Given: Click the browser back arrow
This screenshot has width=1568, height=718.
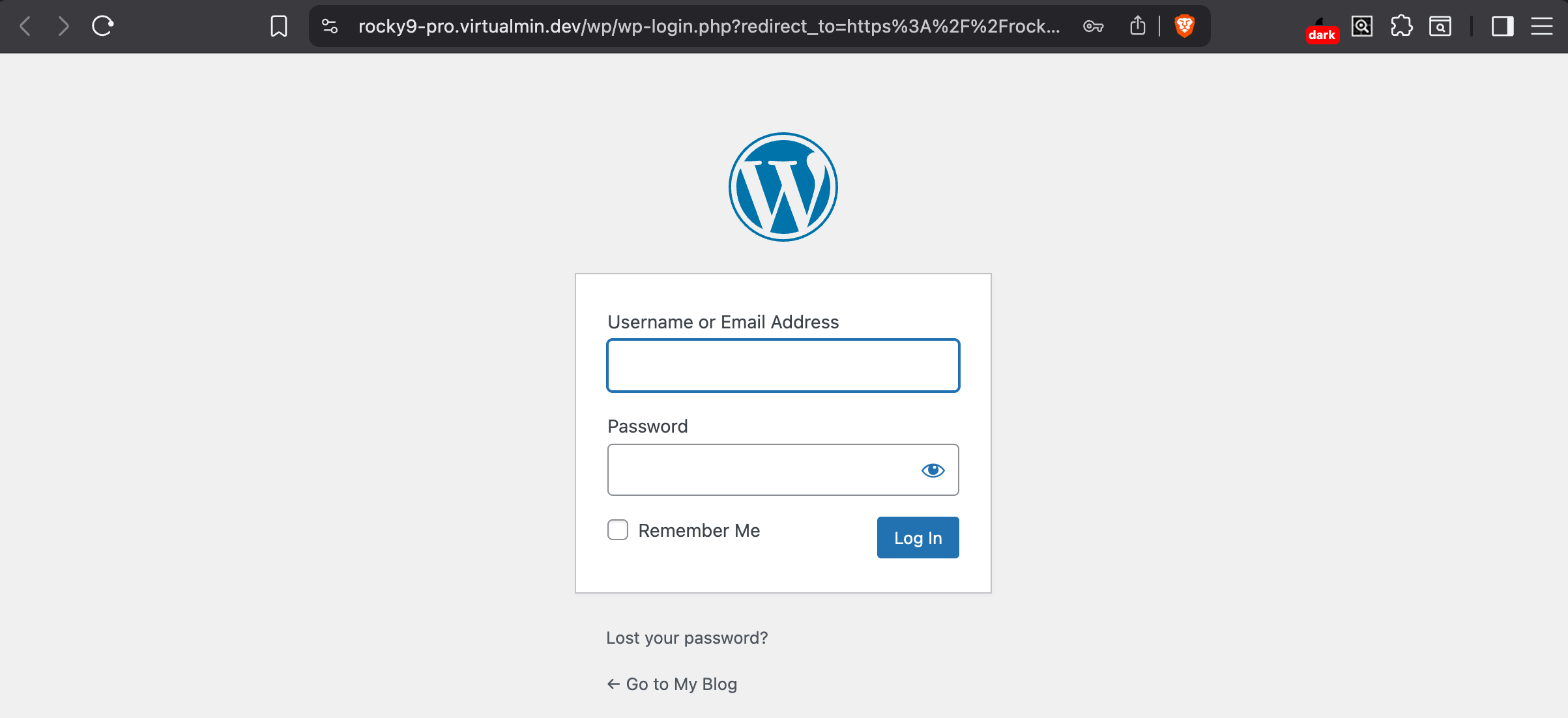Looking at the screenshot, I should 25,26.
